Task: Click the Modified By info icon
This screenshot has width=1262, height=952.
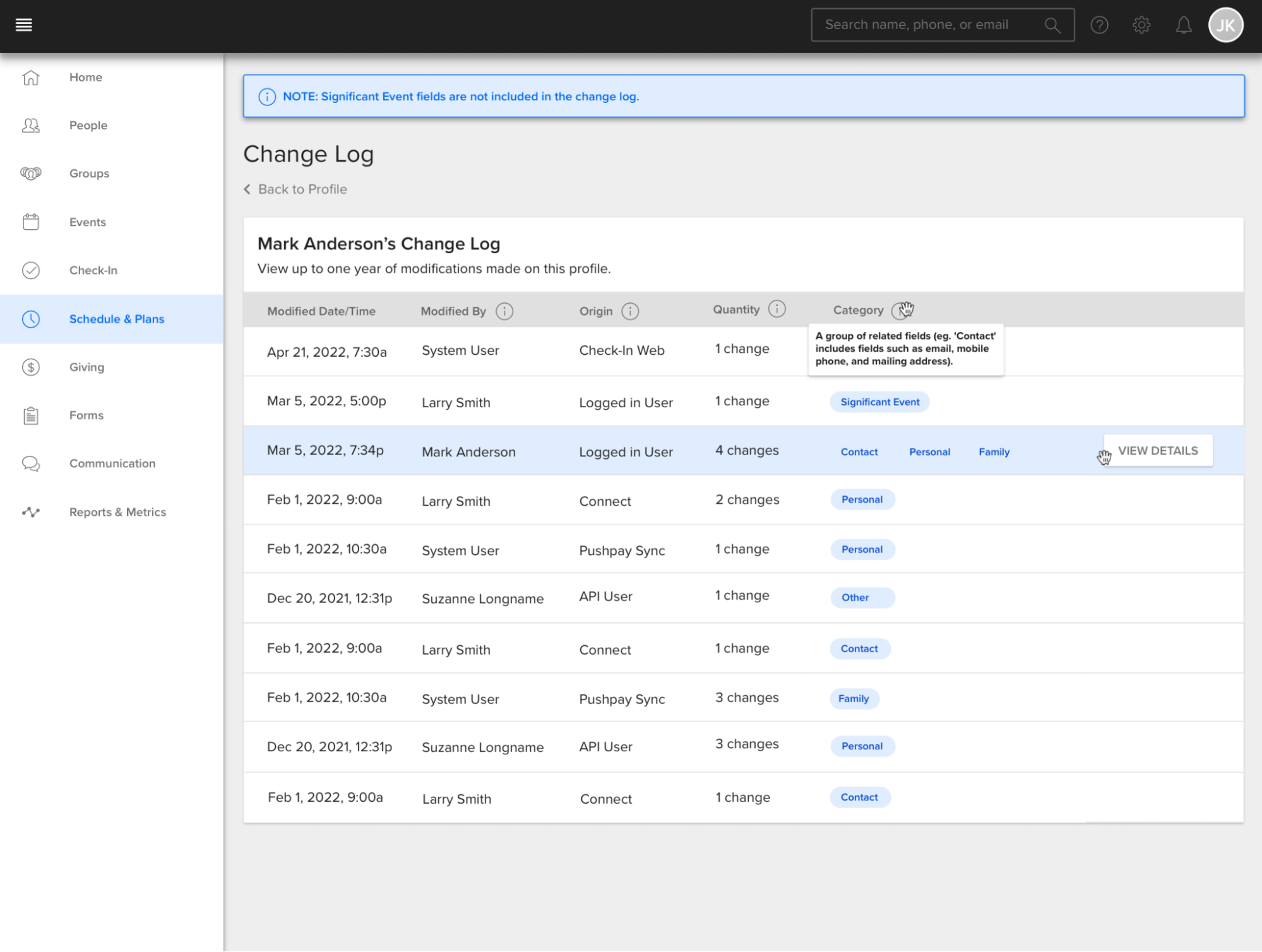Action: click(504, 311)
